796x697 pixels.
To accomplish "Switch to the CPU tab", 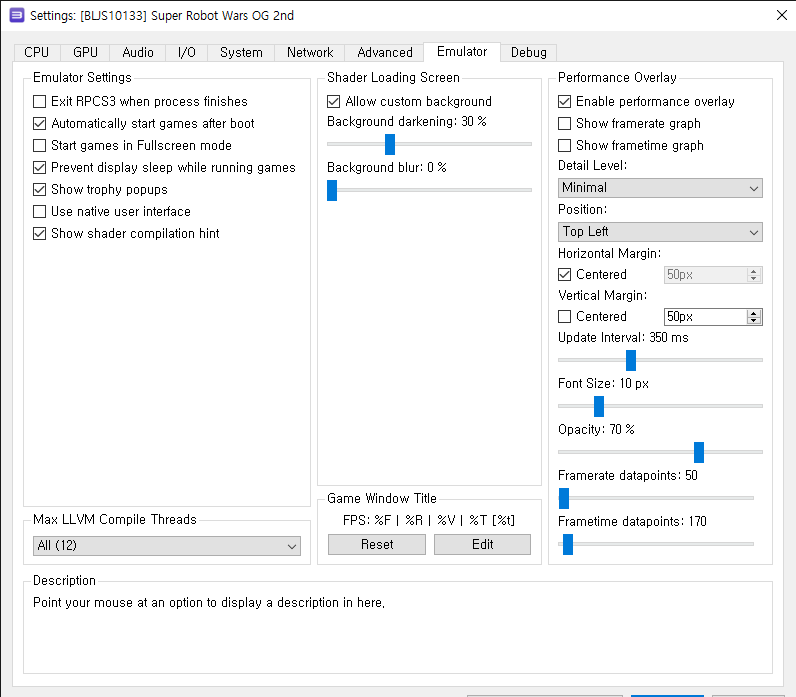I will [x=37, y=53].
